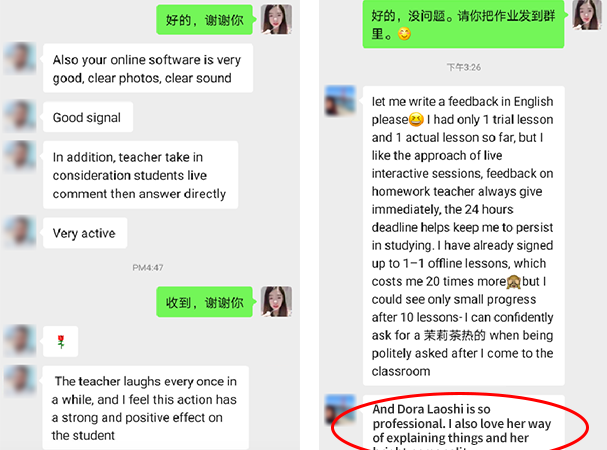Tap the 'PM4:47' timestamp label

click(147, 268)
